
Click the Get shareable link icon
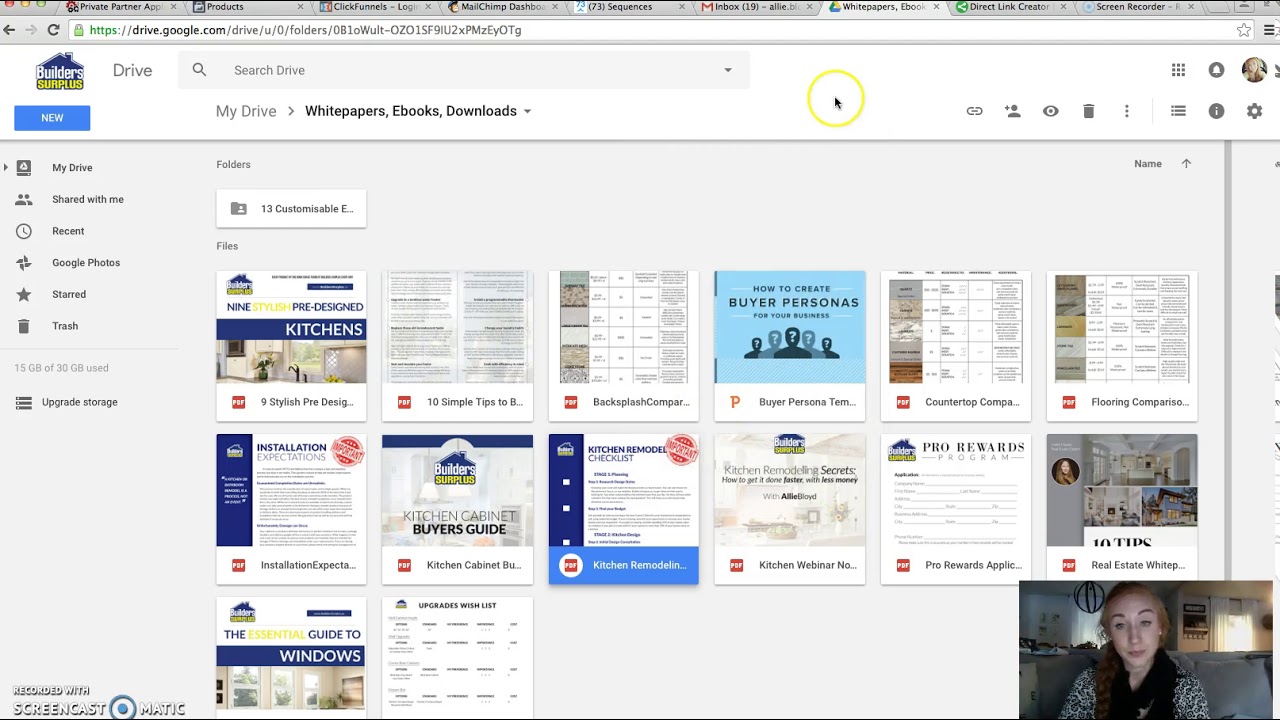pos(974,111)
